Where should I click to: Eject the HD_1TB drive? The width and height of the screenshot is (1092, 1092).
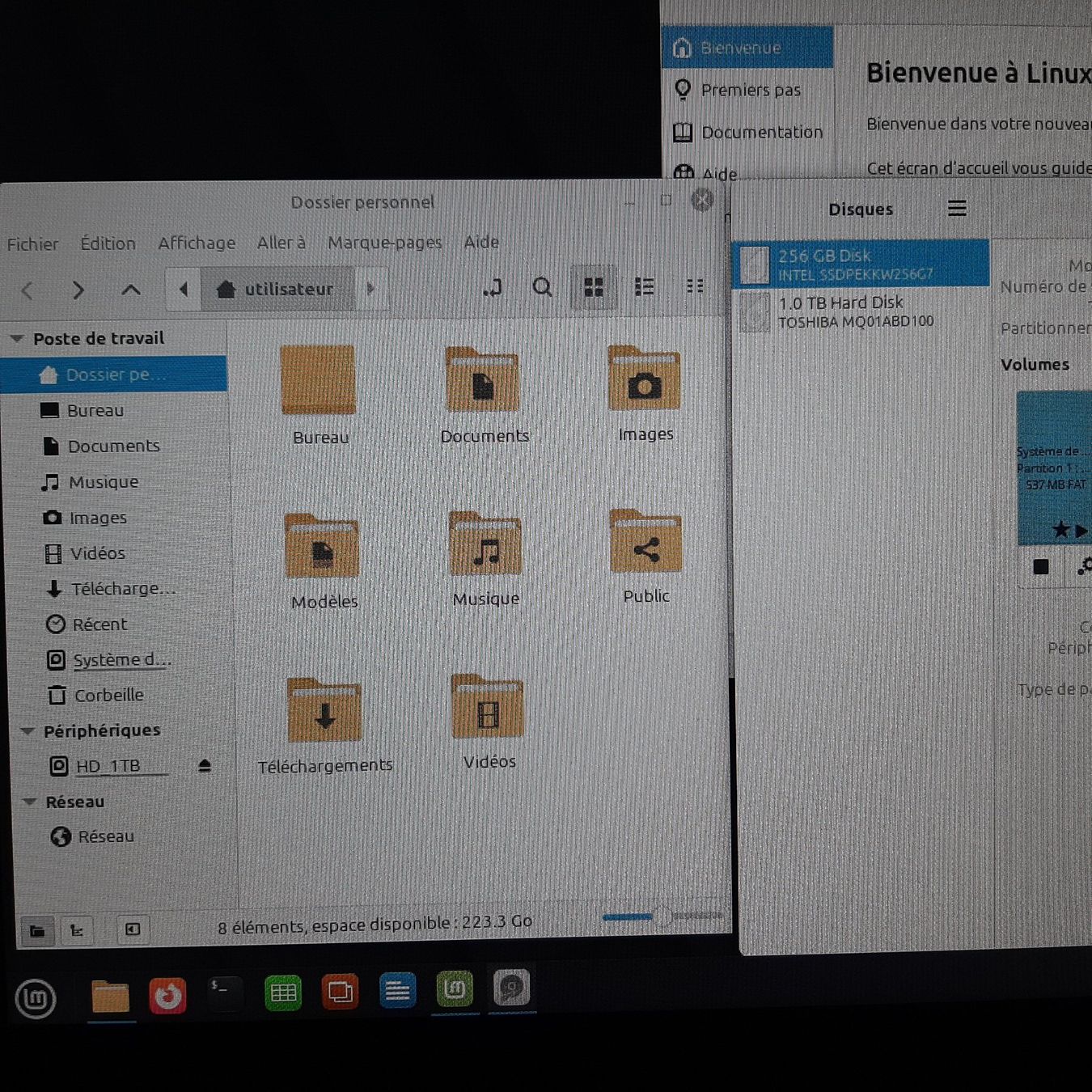[205, 765]
